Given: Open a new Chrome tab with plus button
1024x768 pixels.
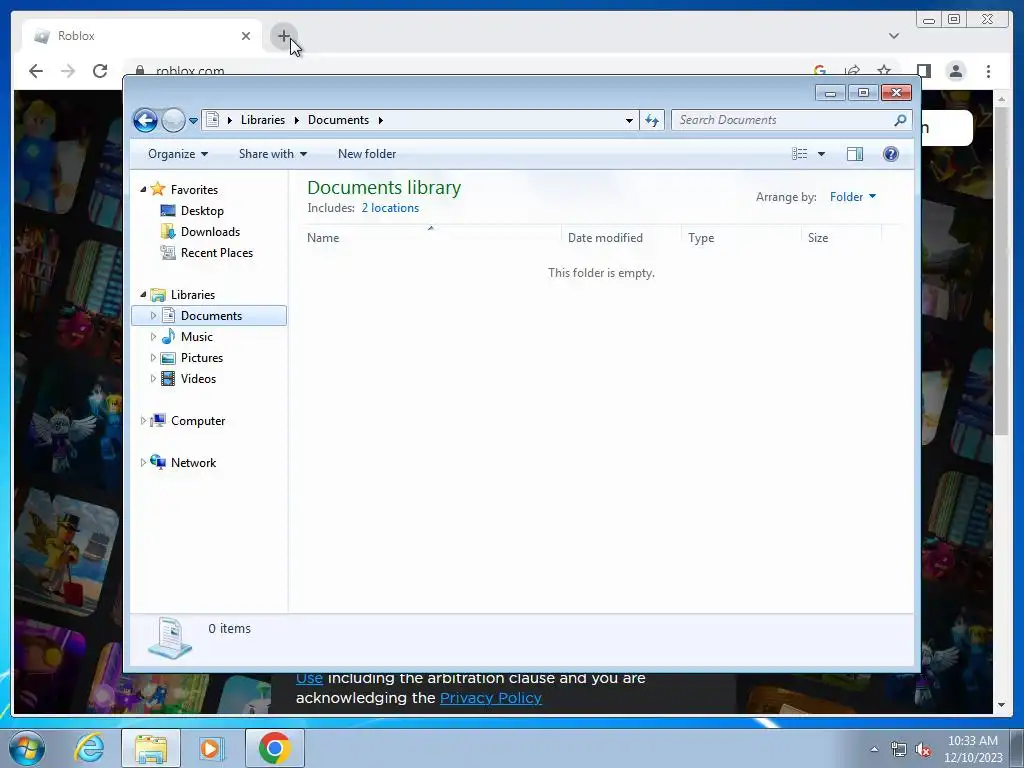Looking at the screenshot, I should point(283,36).
